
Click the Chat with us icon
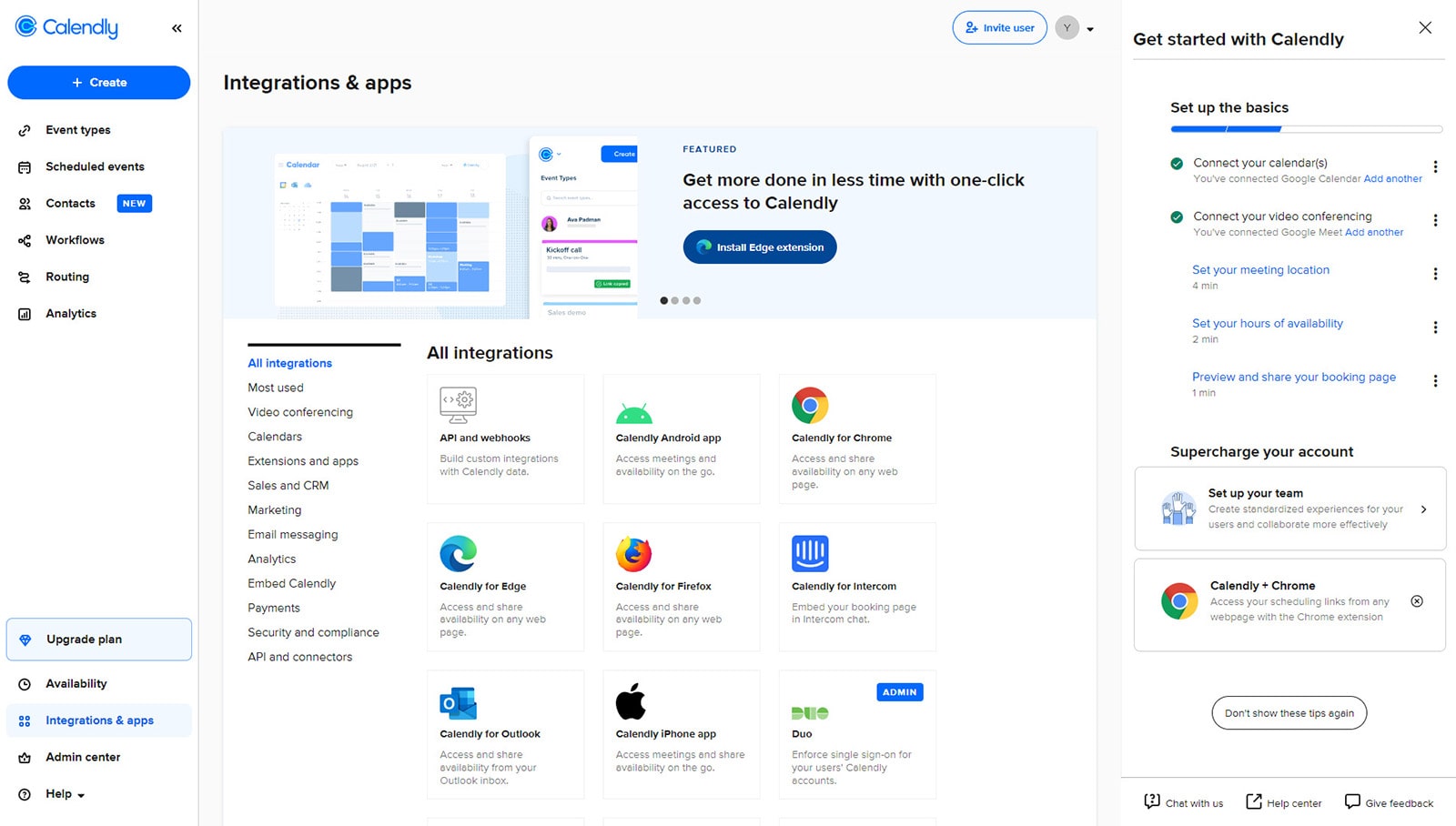pyautogui.click(x=1152, y=801)
